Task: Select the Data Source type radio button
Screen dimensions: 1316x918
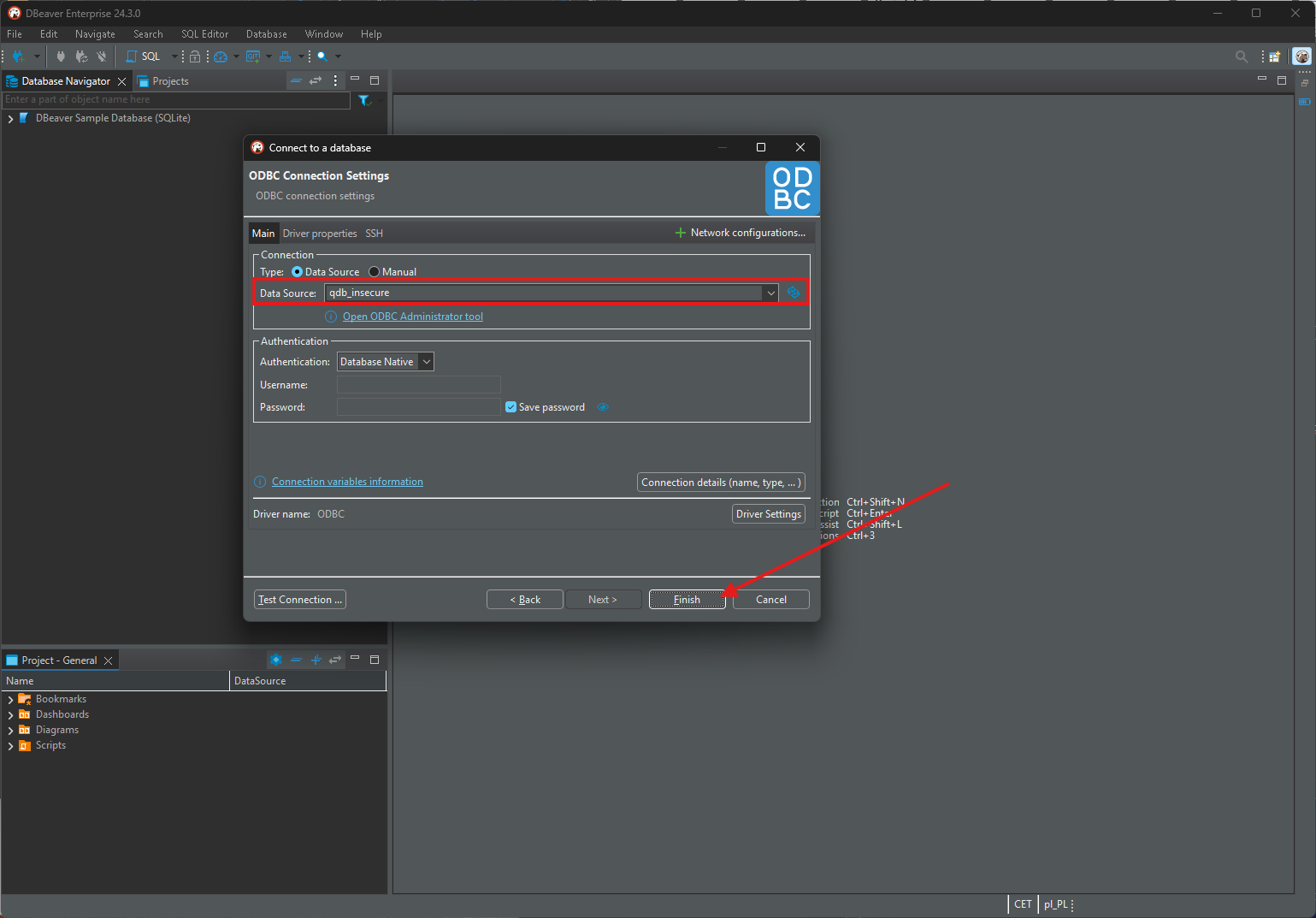Action: 297,272
